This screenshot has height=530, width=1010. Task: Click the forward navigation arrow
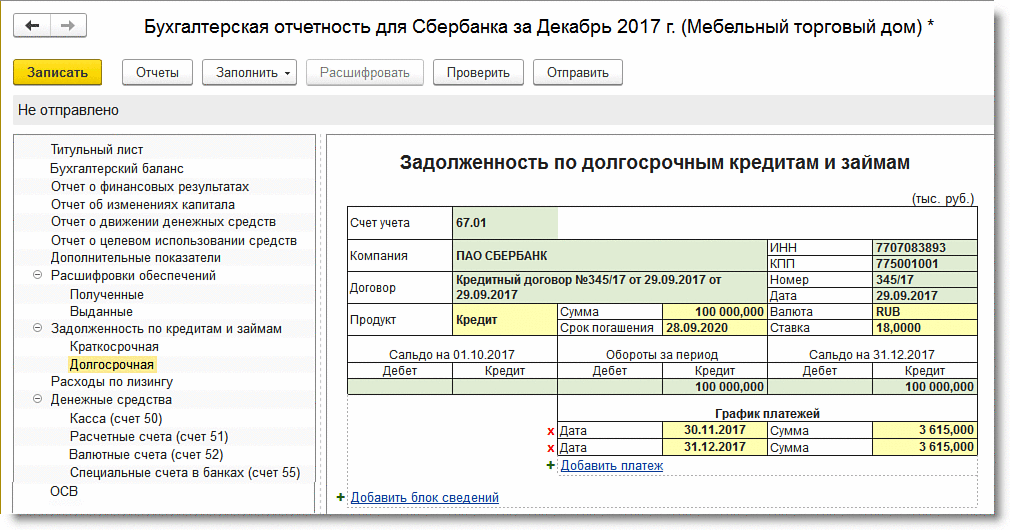(68, 25)
